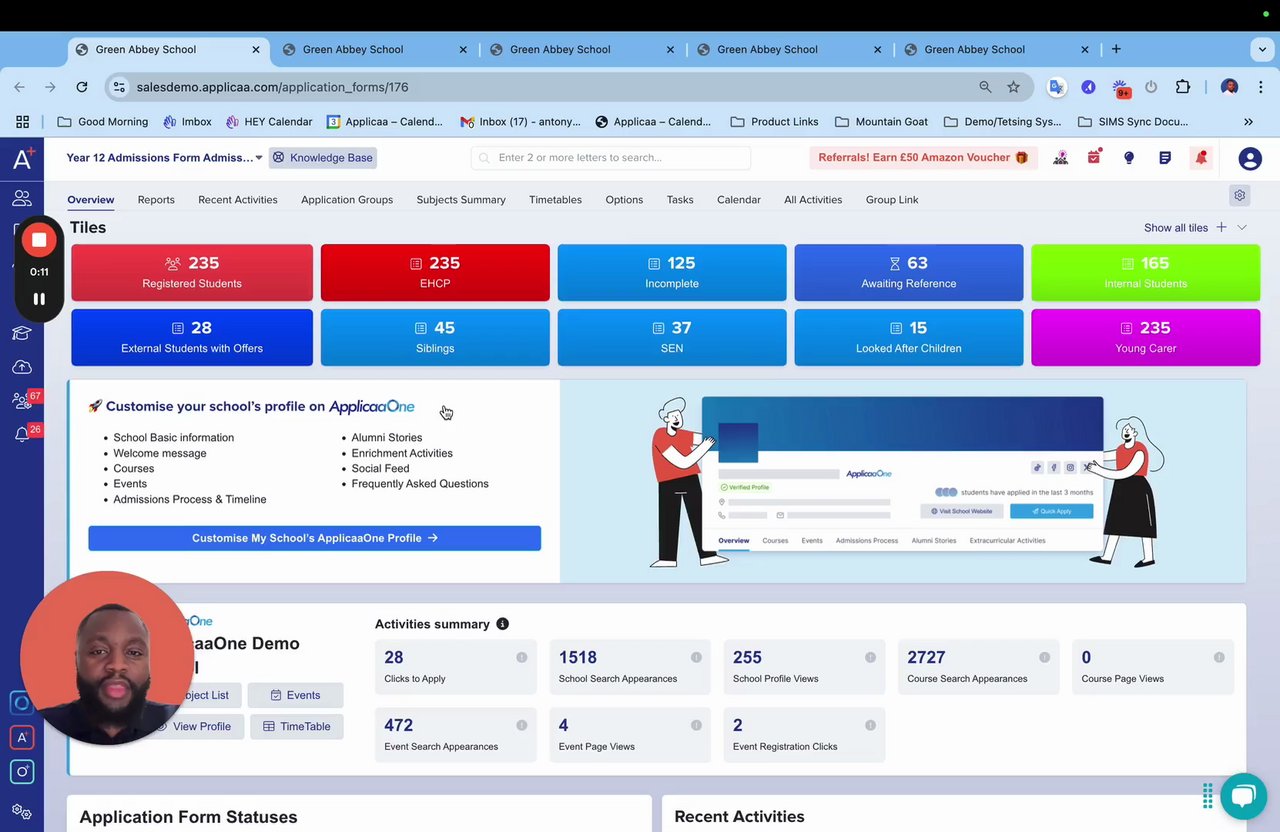The image size is (1280, 832).
Task: Click the community group icon near referrals
Action: tap(1061, 157)
